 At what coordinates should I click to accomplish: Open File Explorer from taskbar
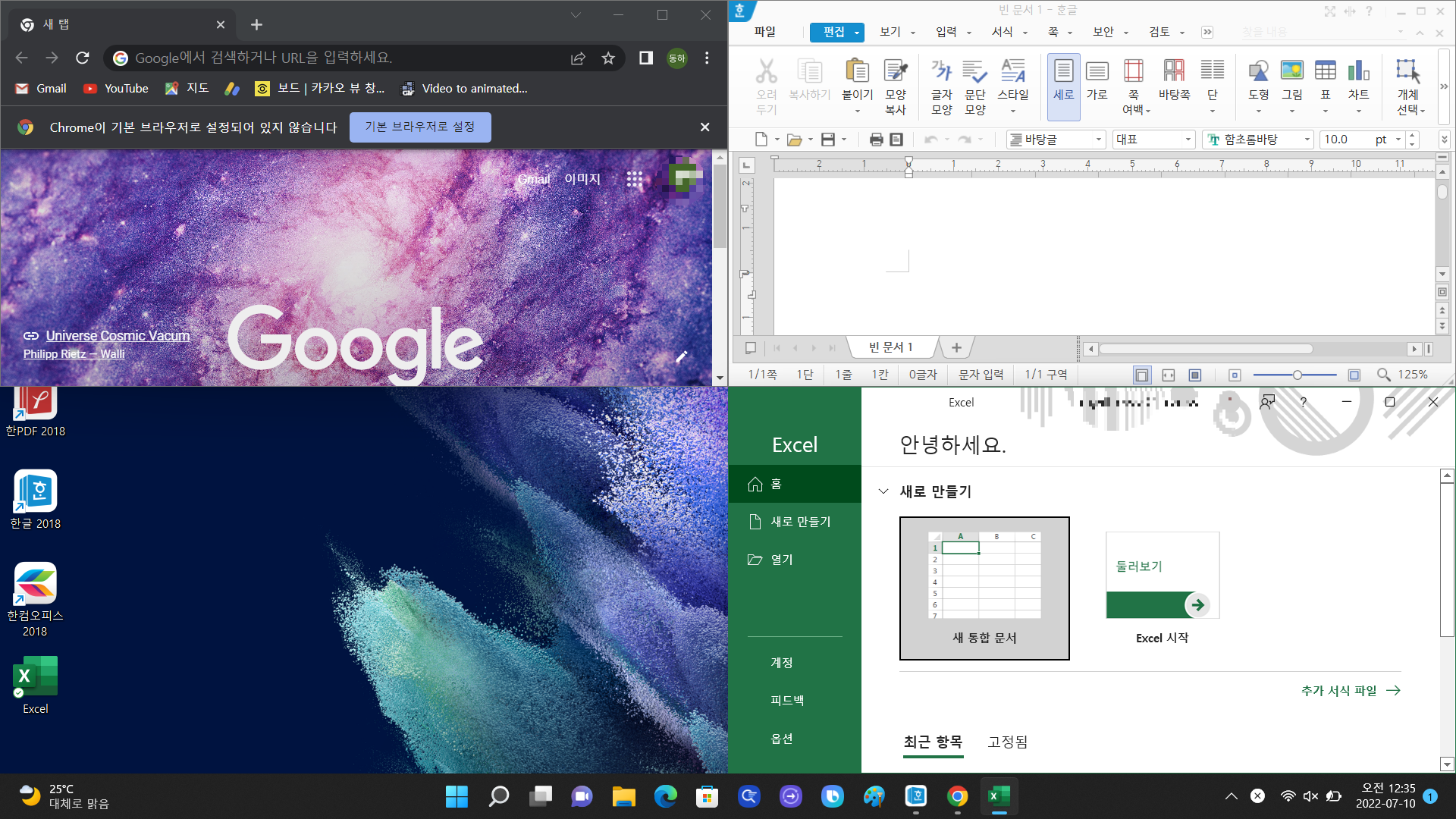(623, 796)
